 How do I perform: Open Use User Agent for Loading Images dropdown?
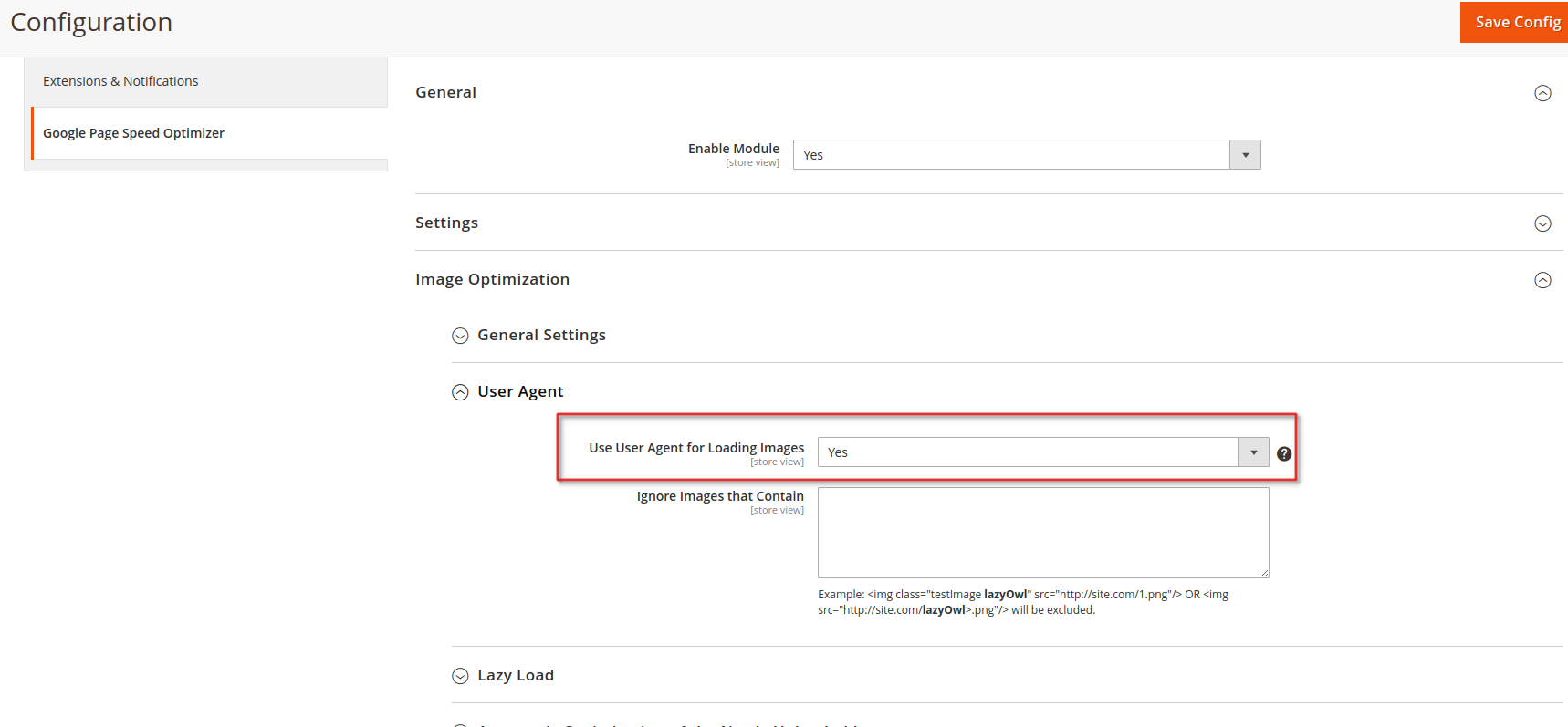(1043, 452)
